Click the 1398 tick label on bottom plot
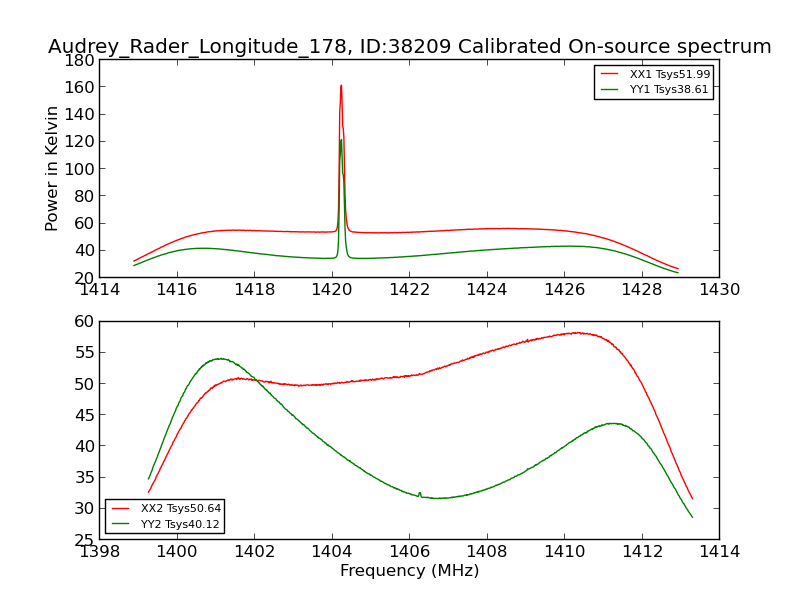The width and height of the screenshot is (800, 600). click(99, 551)
